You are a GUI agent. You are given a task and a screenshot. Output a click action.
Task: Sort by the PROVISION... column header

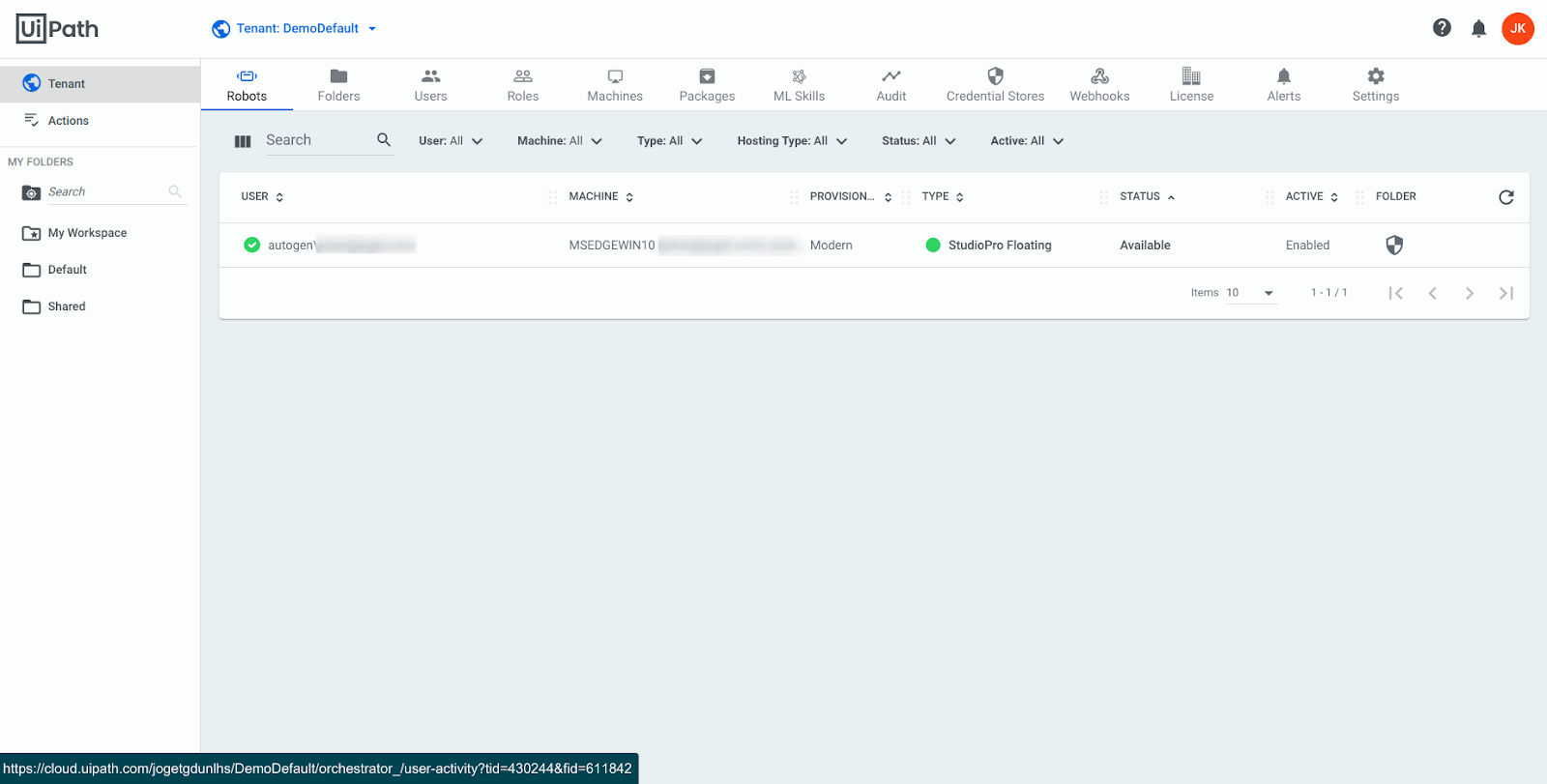pos(851,197)
